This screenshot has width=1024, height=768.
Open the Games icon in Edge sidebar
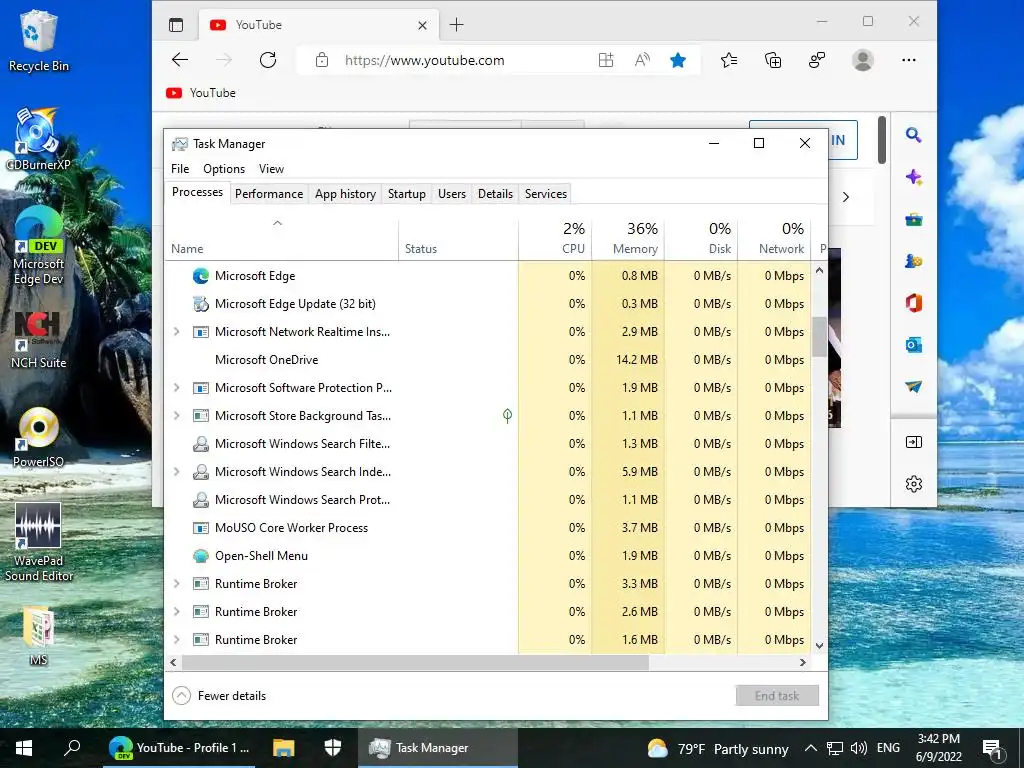(x=914, y=261)
